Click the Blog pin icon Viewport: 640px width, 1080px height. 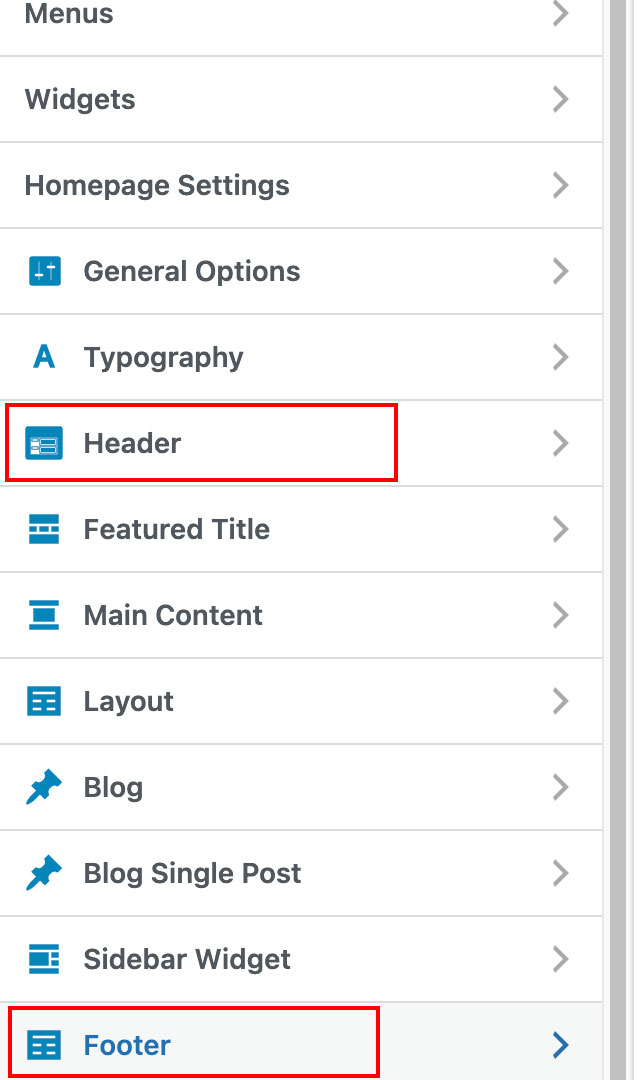(x=44, y=787)
